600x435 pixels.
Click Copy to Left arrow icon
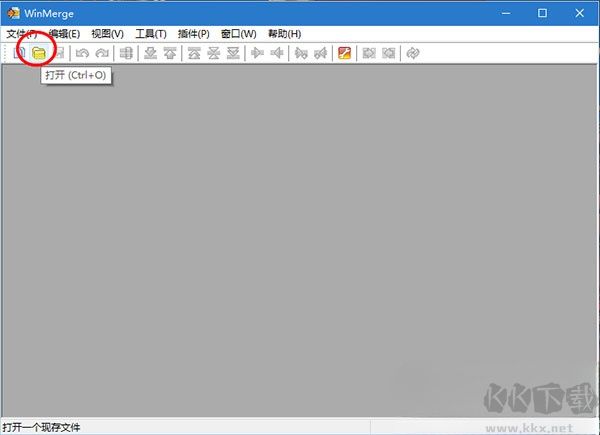(x=277, y=53)
